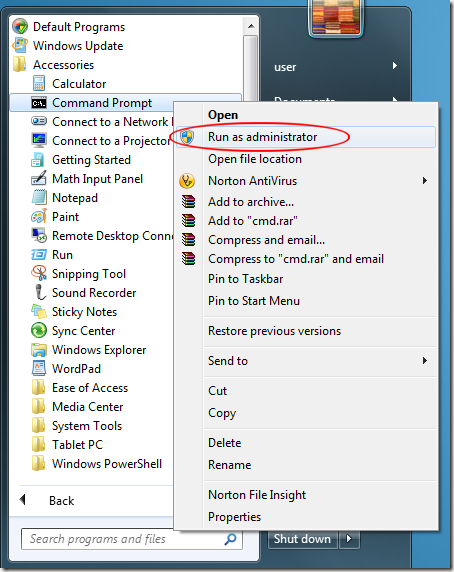Viewport: 454px width, 572px height.
Task: Click the Getting Started icon
Action: tap(38, 160)
